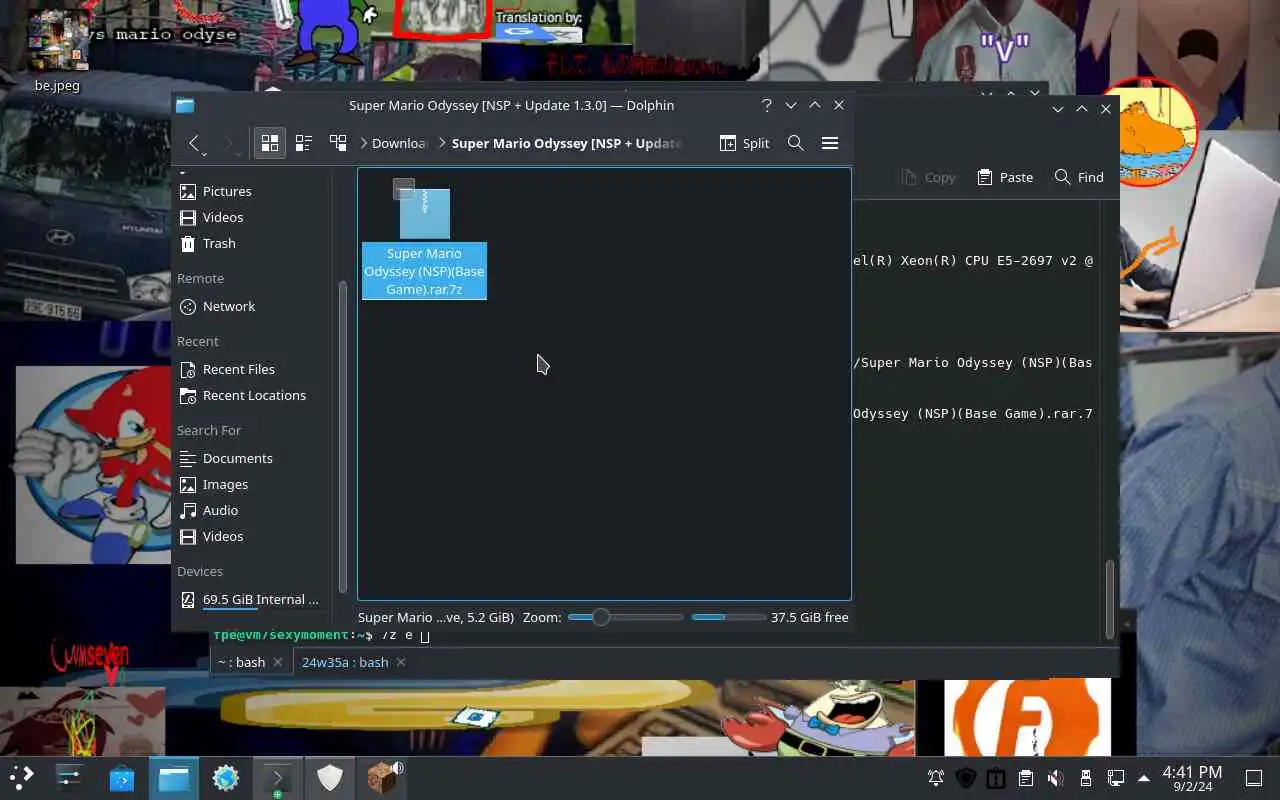
Task: Go forward in Dolphin navigation
Action: pos(229,143)
